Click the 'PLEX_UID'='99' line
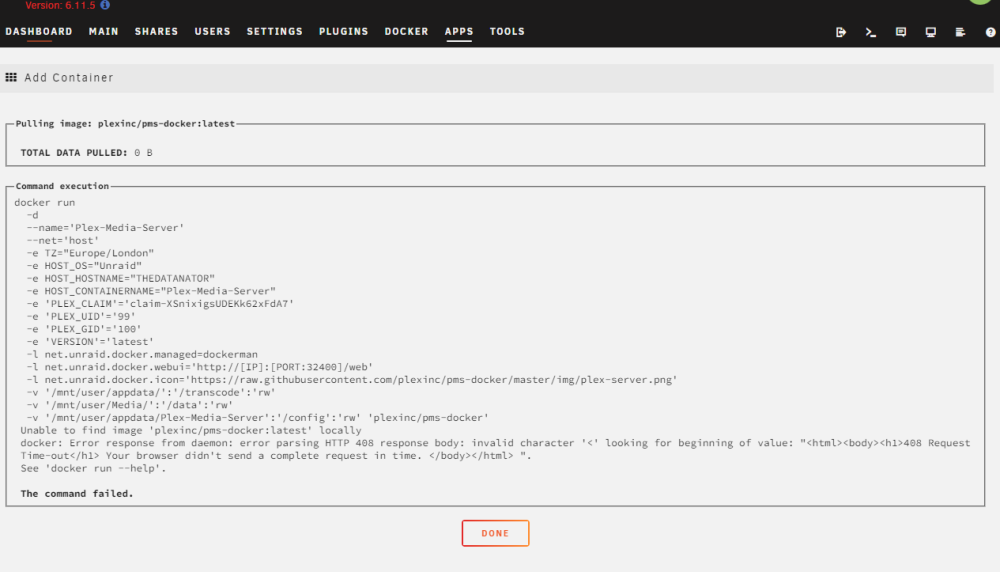The height and width of the screenshot is (572, 1000). click(81, 316)
